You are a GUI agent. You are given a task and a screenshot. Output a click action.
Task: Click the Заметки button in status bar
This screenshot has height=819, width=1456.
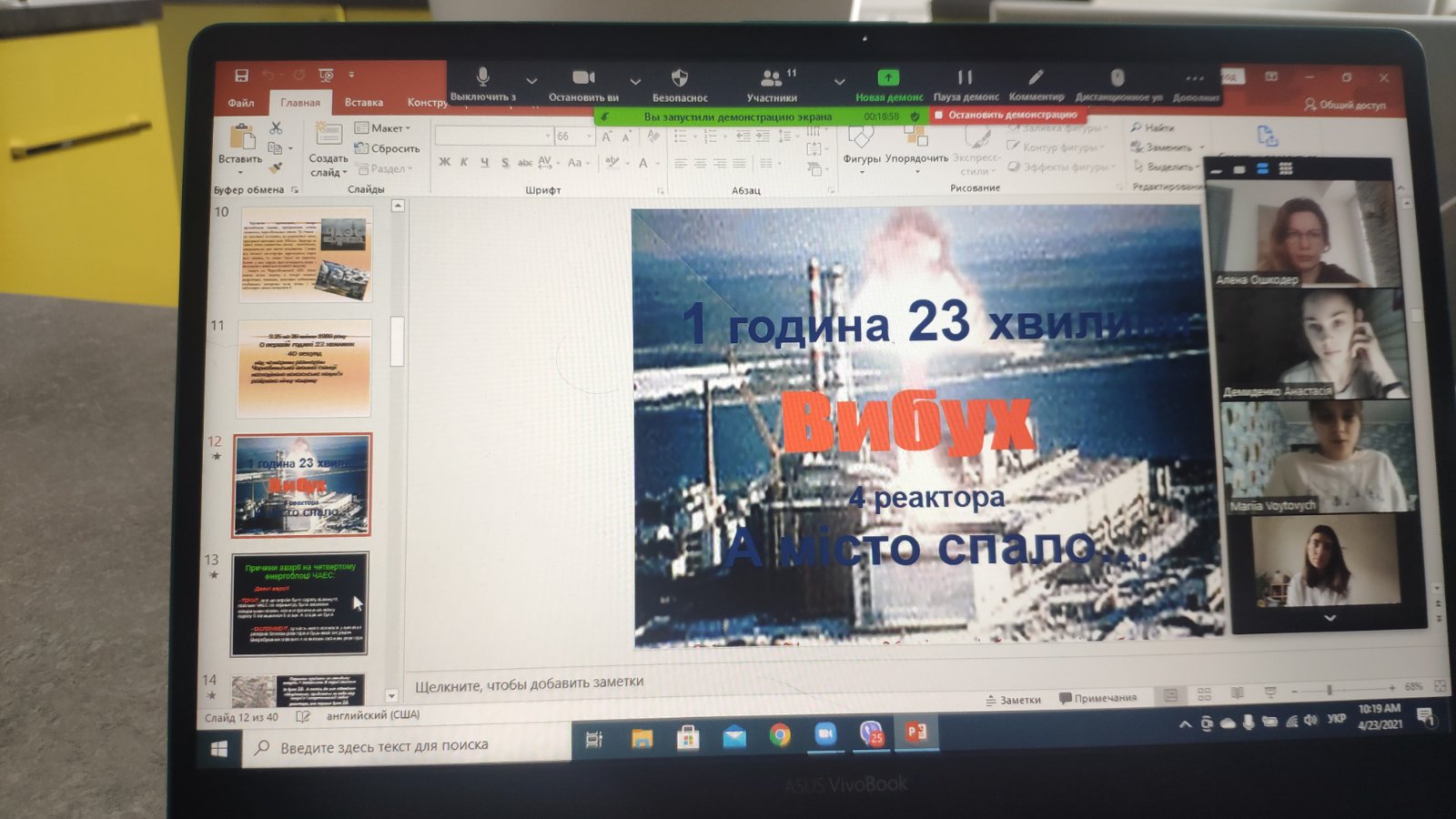point(1013,699)
